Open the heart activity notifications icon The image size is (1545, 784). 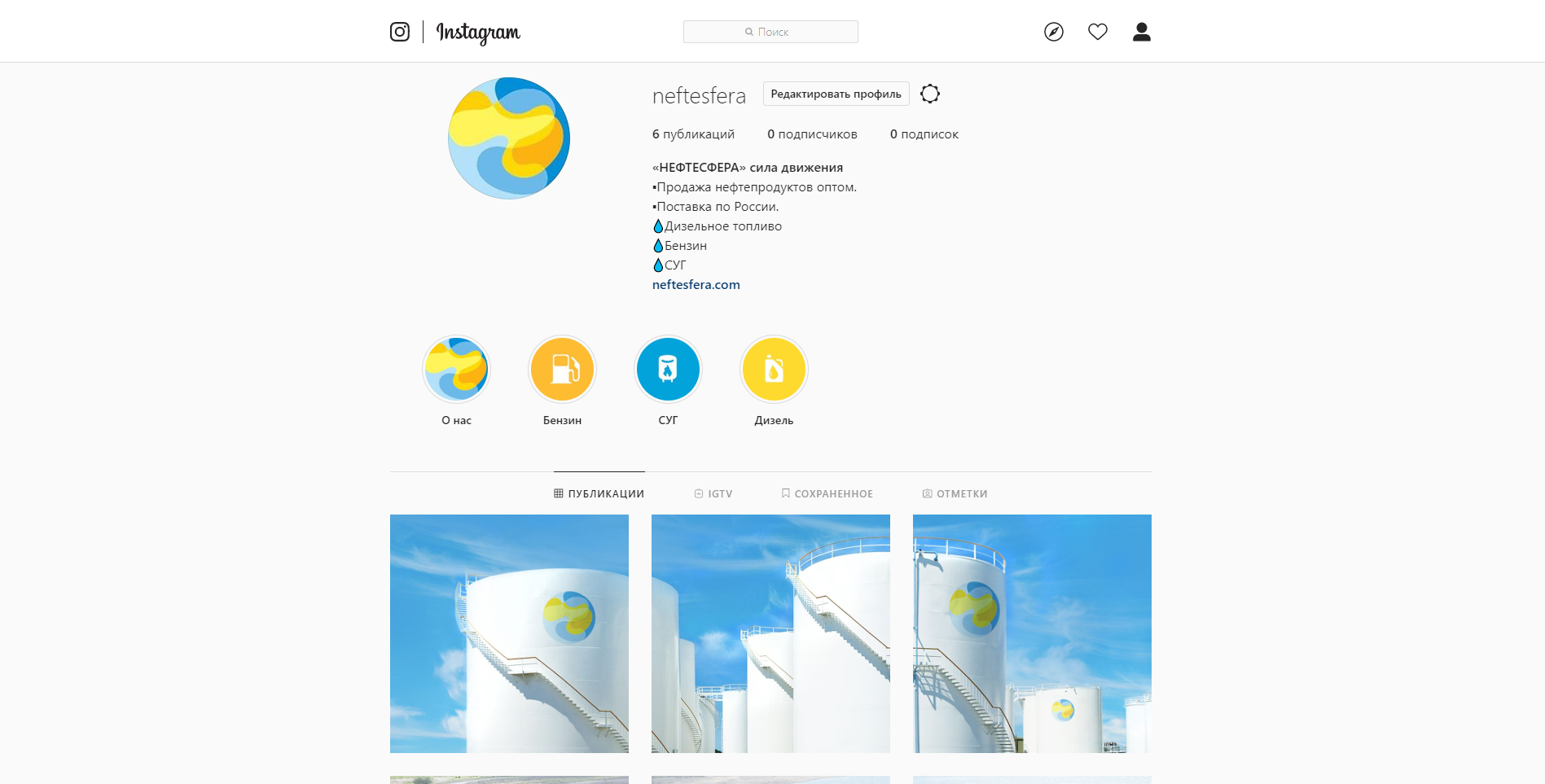pyautogui.click(x=1098, y=32)
